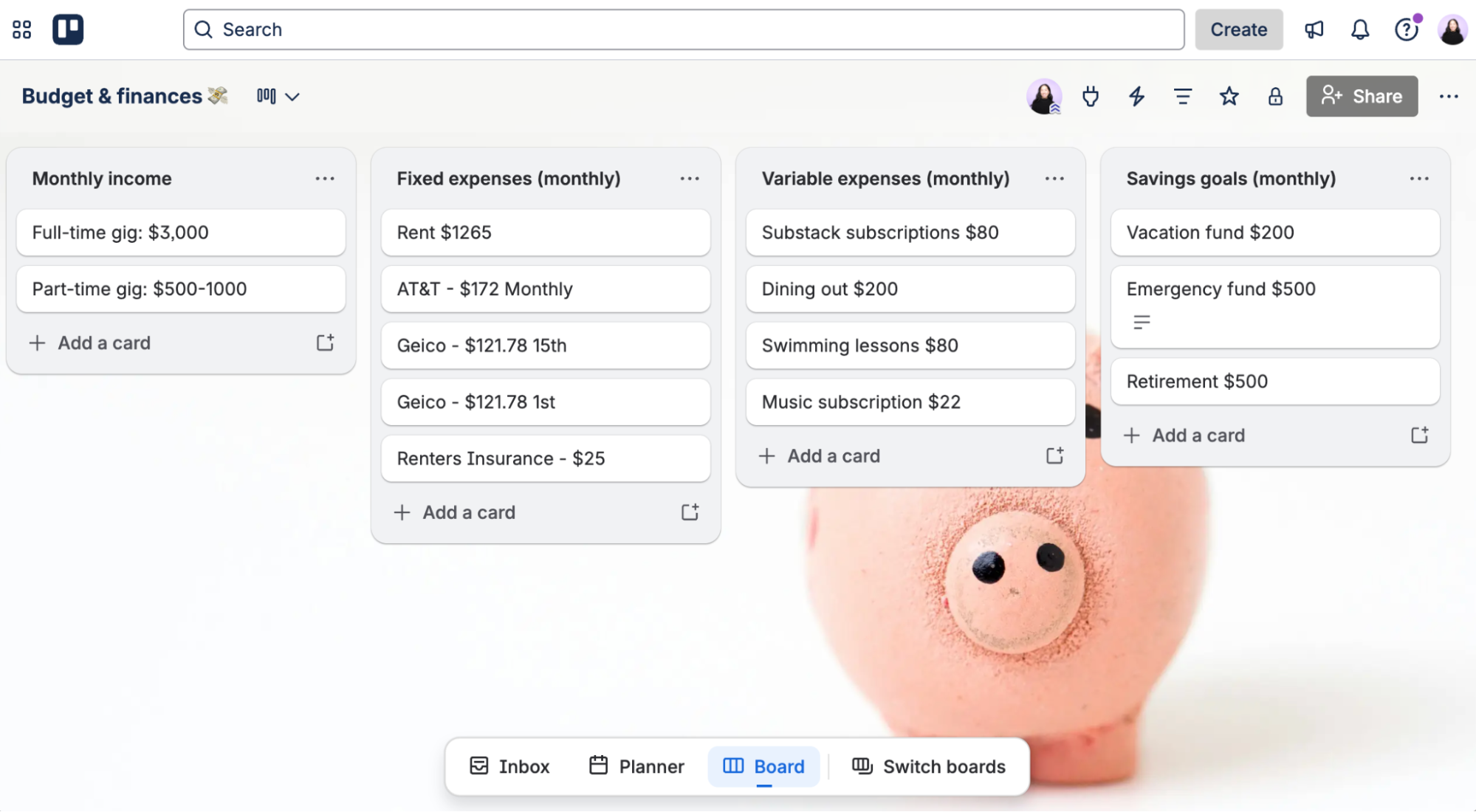
Task: Click the expand indicator on Emergency fund card
Action: coord(1142,321)
